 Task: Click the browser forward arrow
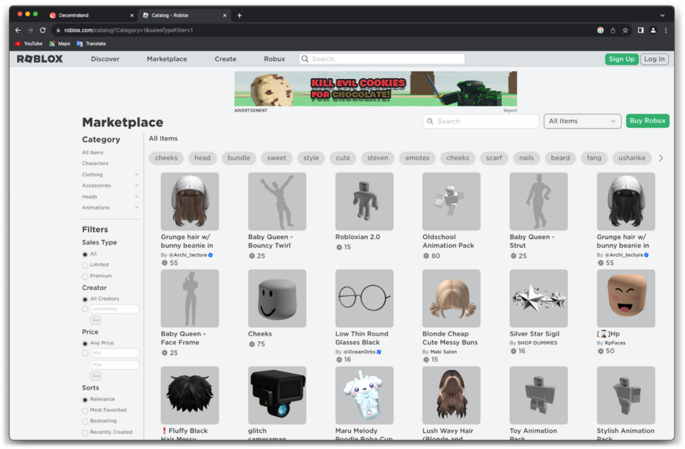30,30
